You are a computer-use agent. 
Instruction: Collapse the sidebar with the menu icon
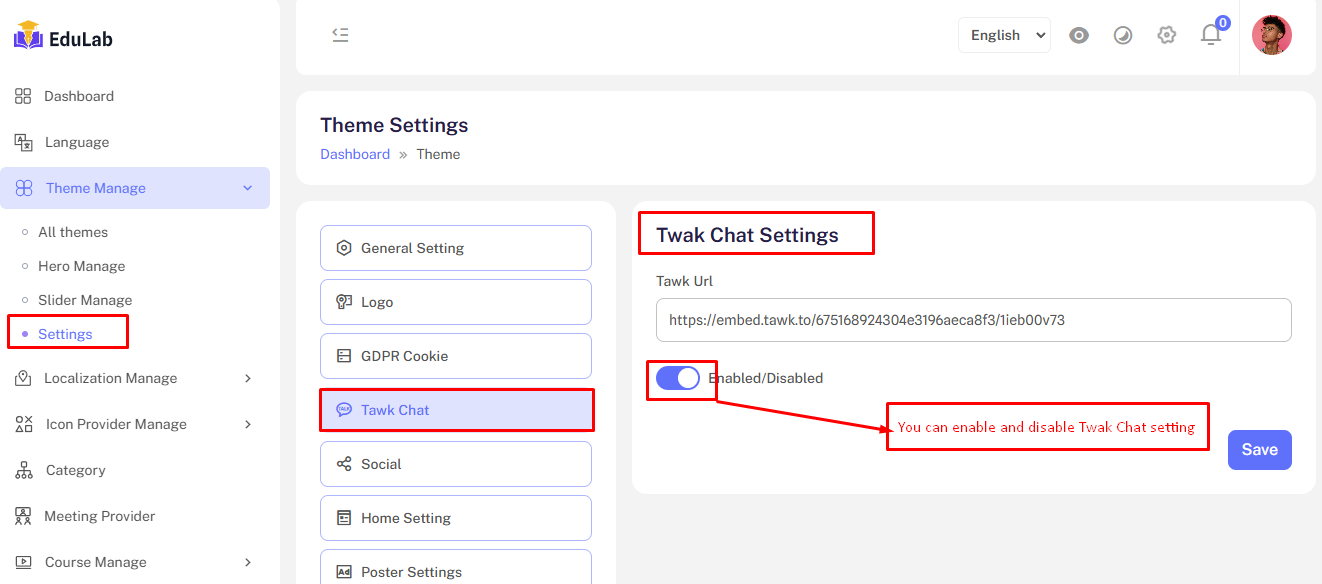pyautogui.click(x=340, y=35)
